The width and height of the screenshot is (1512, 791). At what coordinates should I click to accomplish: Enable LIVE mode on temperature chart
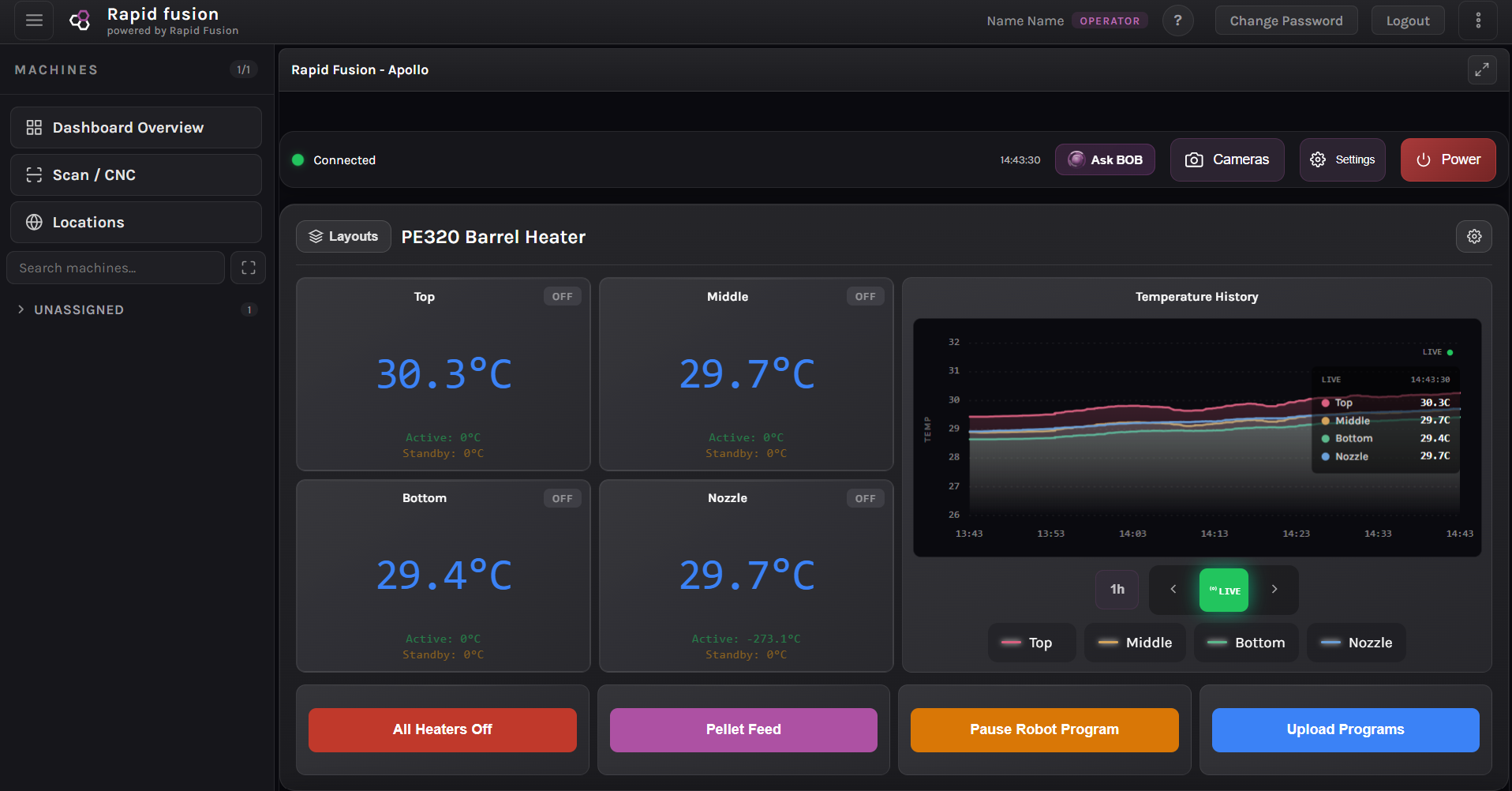1224,590
